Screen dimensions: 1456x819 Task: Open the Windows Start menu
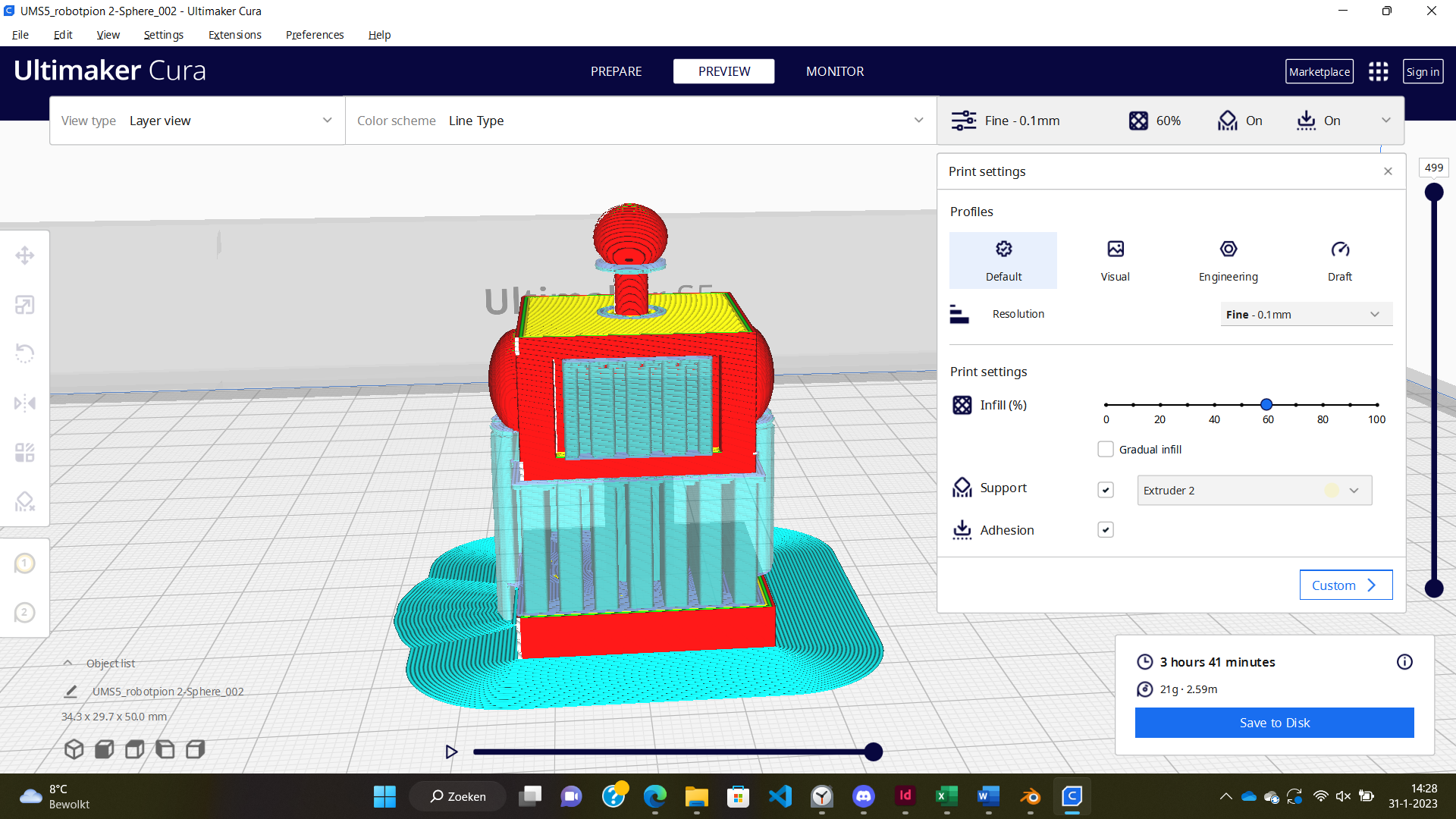pos(384,796)
